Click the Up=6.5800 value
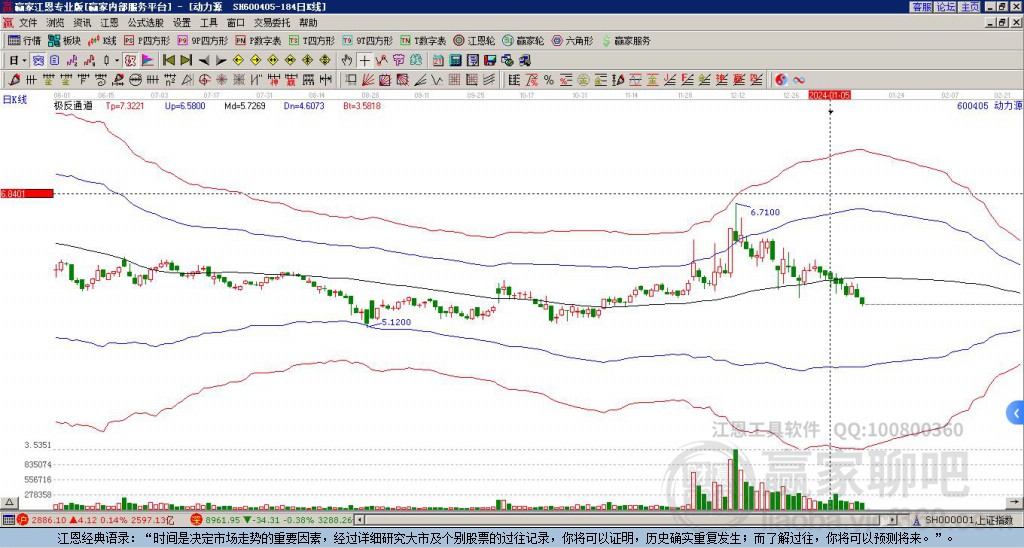Viewport: 1024px width, 548px height. (x=185, y=106)
